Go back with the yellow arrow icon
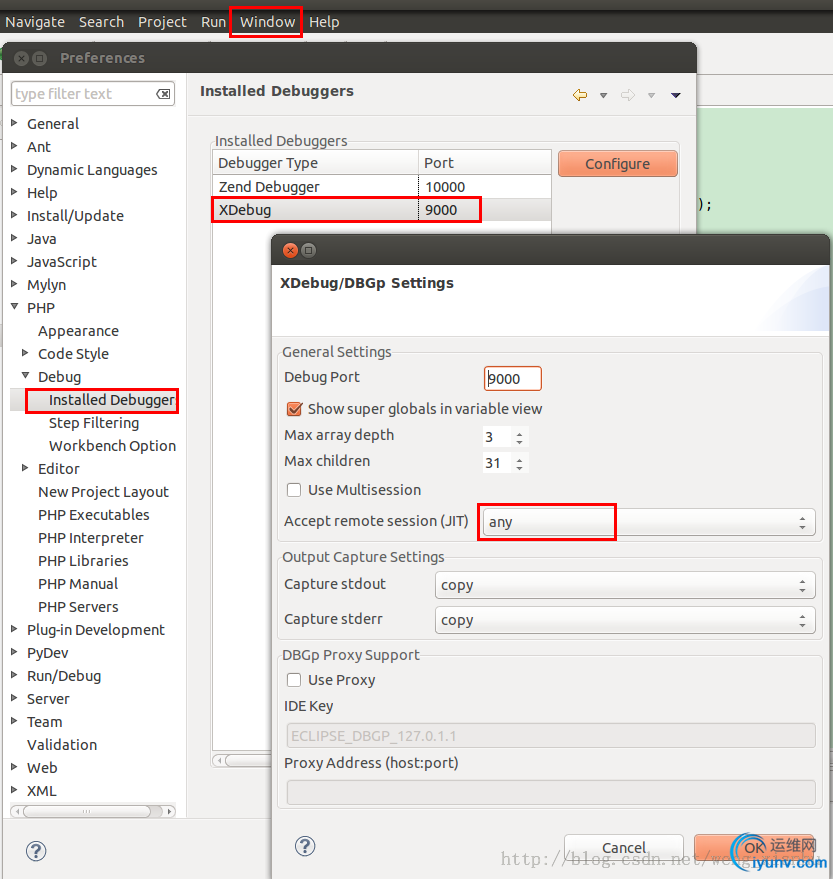The height and width of the screenshot is (879, 833). [x=580, y=95]
